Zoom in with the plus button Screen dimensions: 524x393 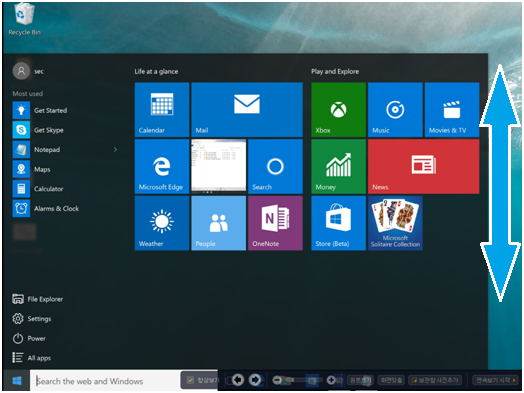point(331,380)
